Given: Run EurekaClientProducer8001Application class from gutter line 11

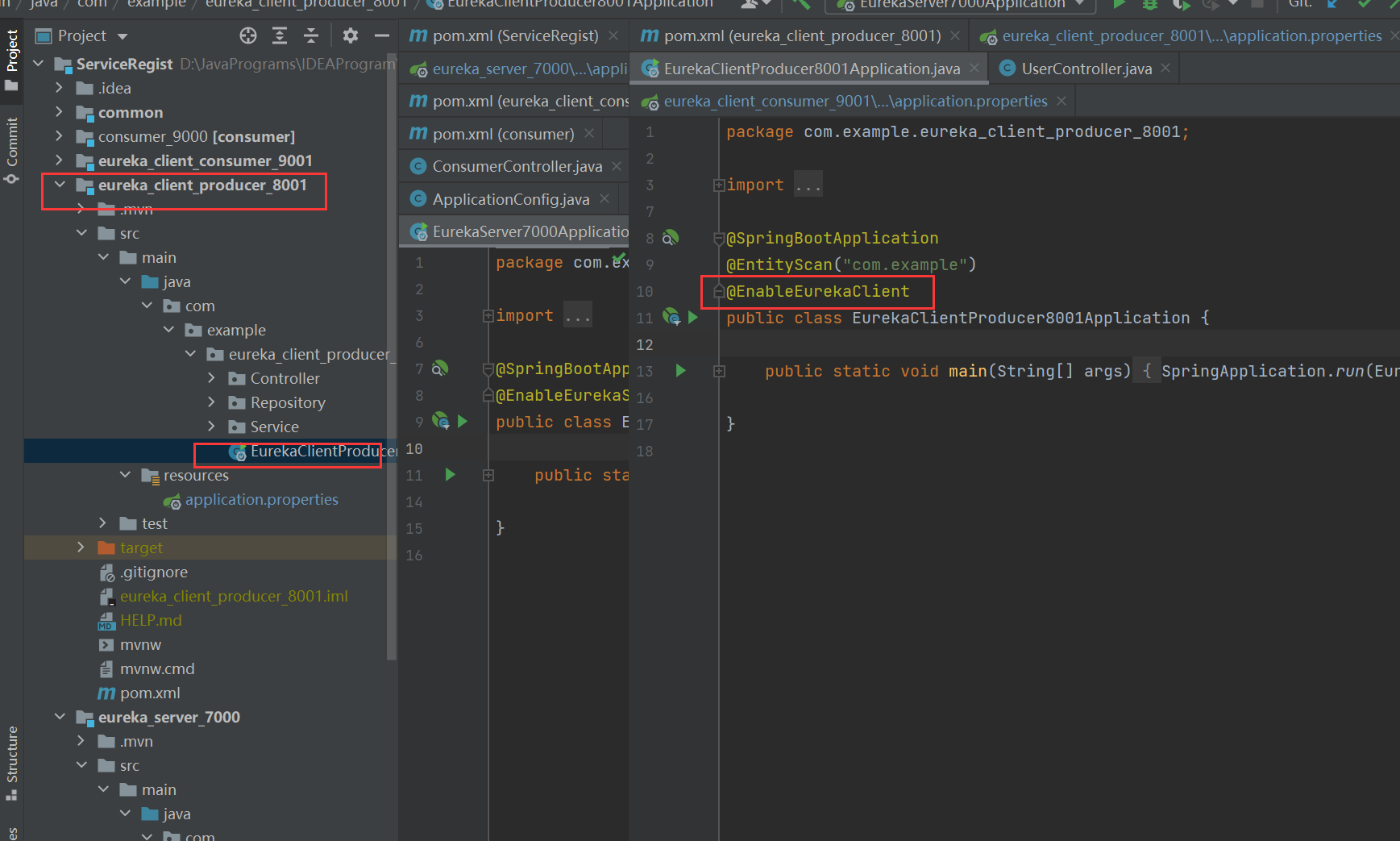Looking at the screenshot, I should [x=692, y=317].
